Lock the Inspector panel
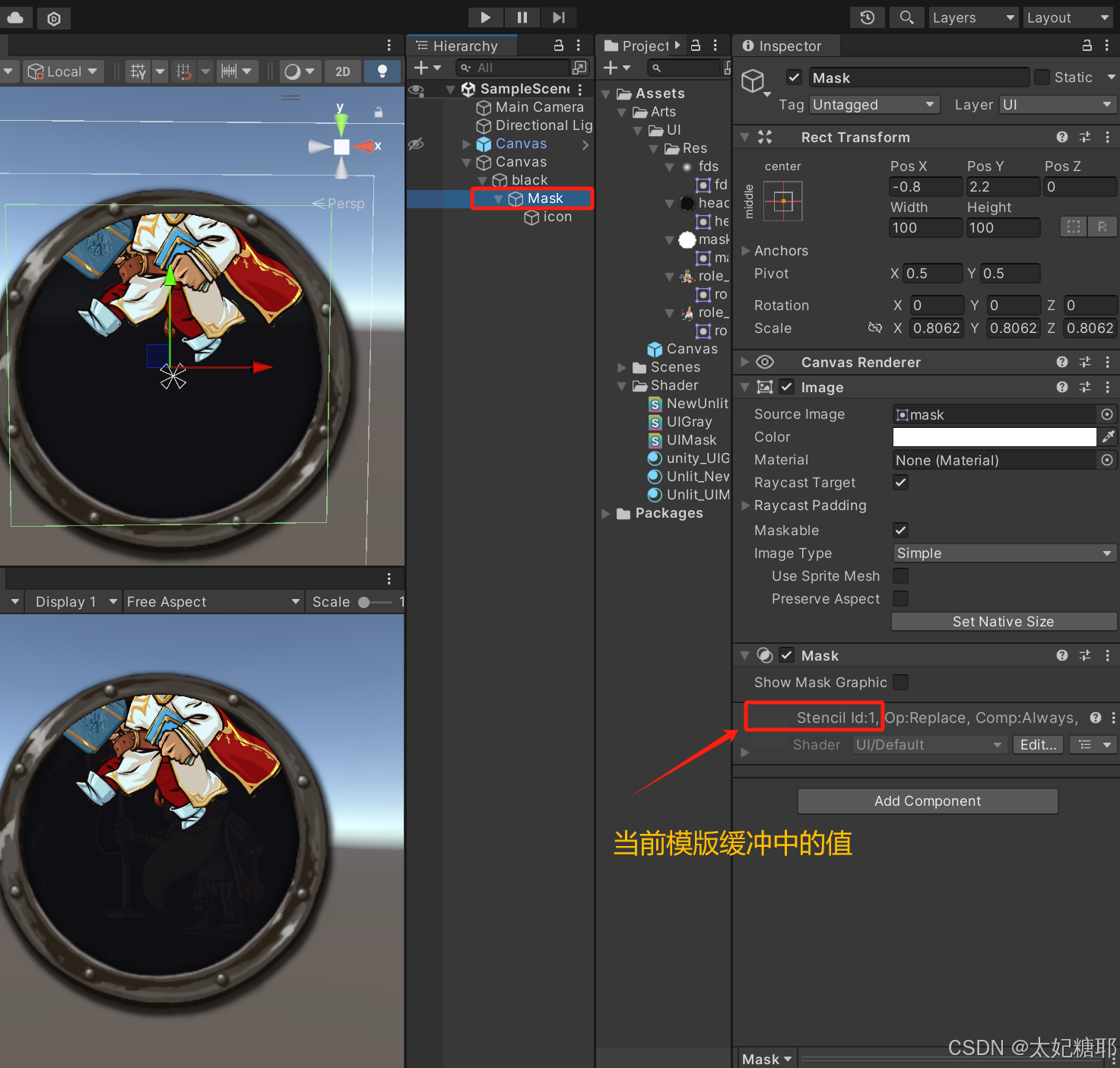The height and width of the screenshot is (1068, 1120). tap(1087, 46)
